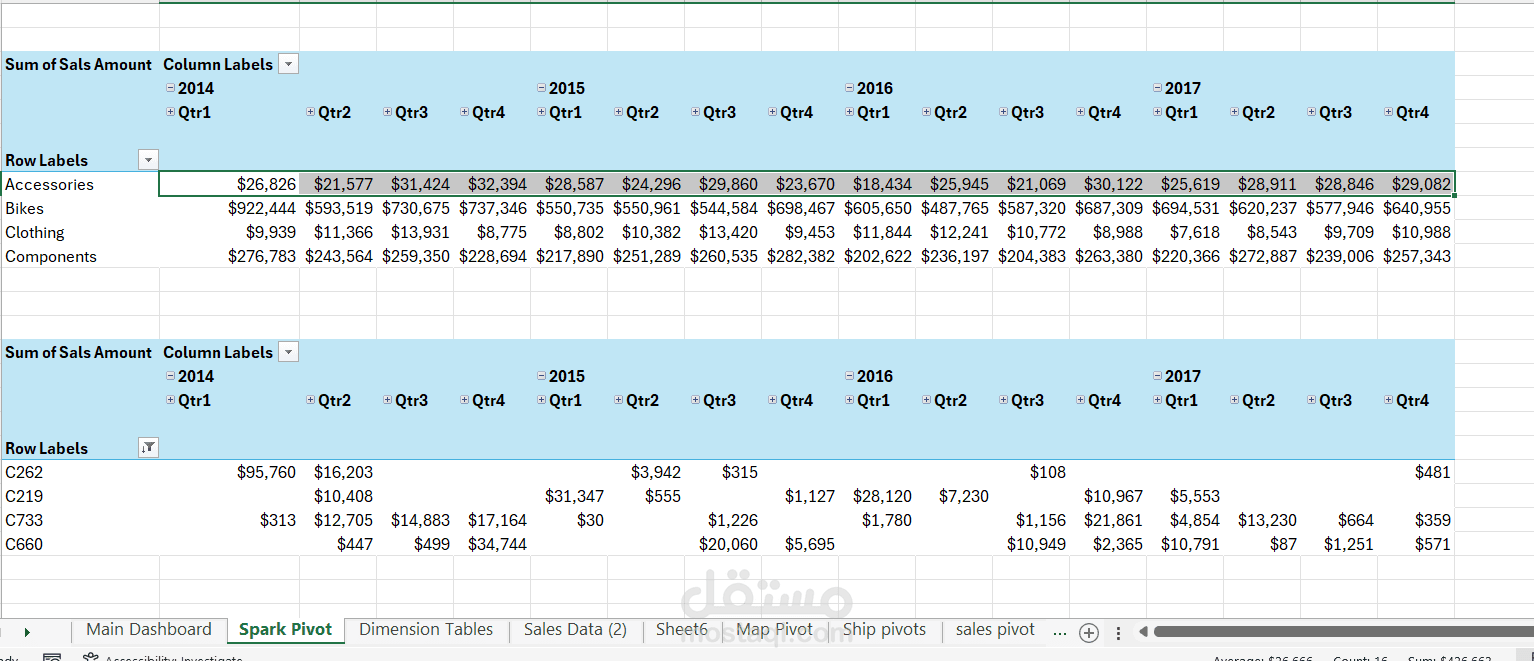Switch to the sales pivot sheet tab
The height and width of the screenshot is (661, 1534).
click(x=995, y=630)
